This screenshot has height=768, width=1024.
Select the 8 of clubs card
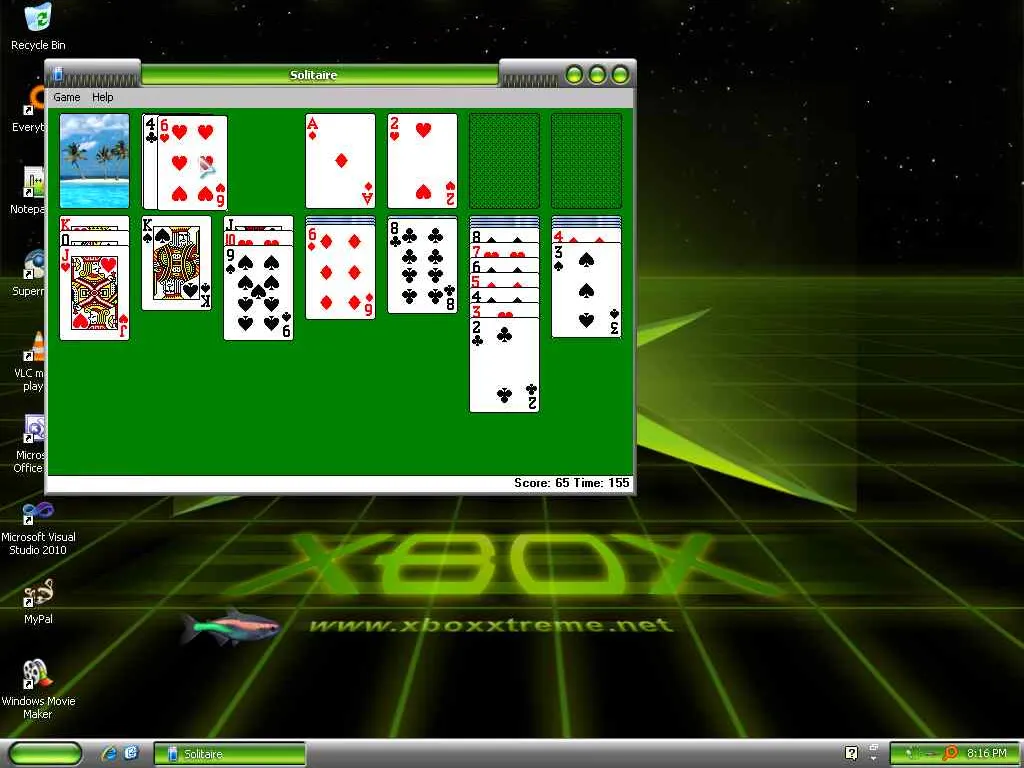(423, 266)
